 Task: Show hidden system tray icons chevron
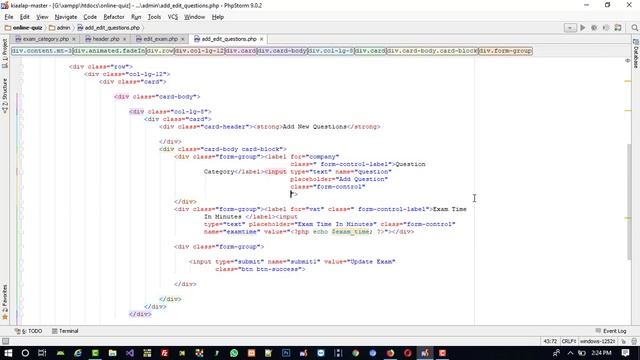(x=570, y=353)
